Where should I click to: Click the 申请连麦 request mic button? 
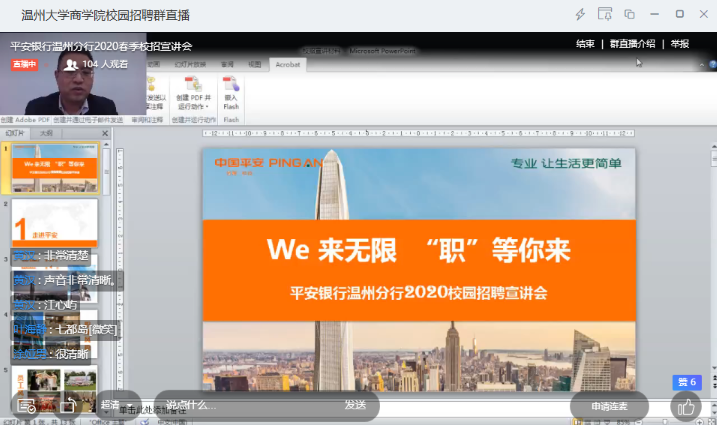(609, 405)
